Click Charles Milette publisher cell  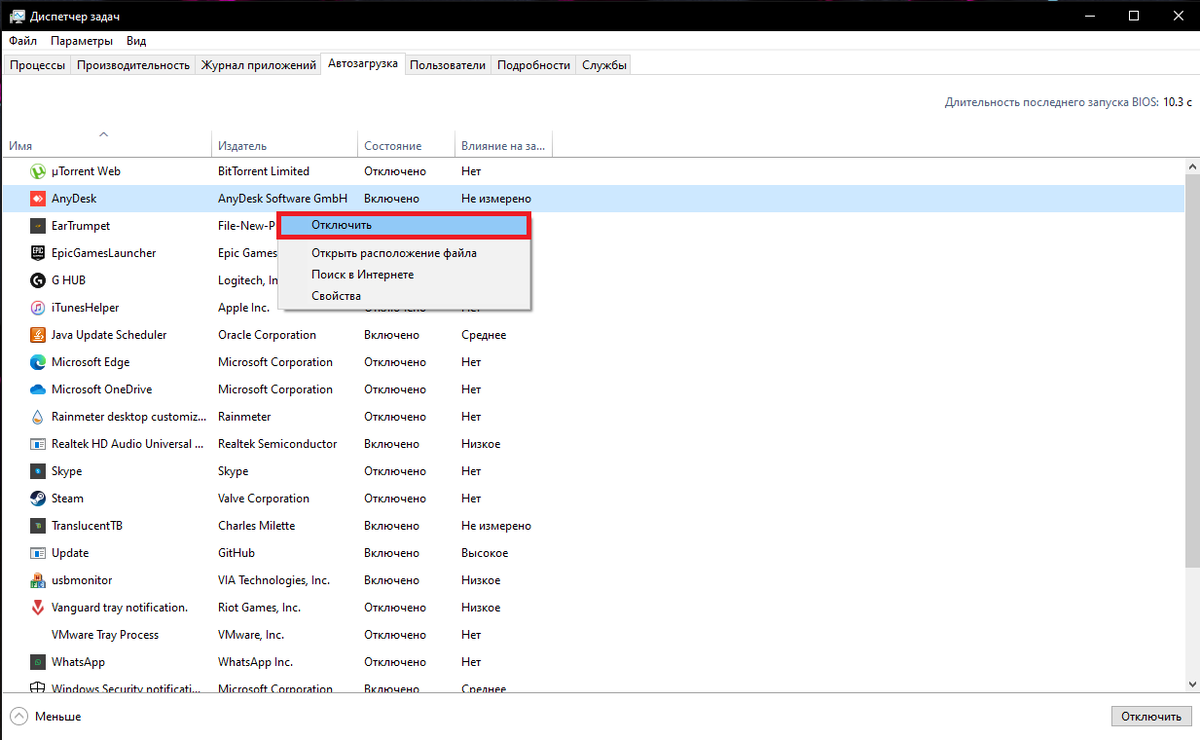pos(258,525)
